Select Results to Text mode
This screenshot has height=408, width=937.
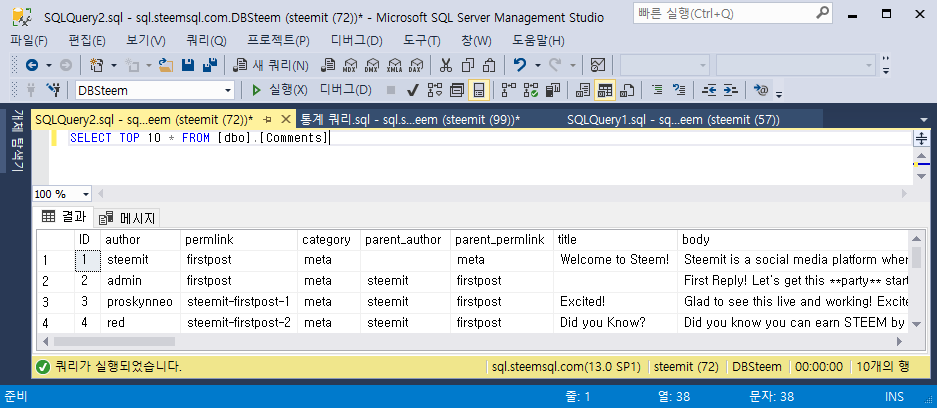point(583,90)
